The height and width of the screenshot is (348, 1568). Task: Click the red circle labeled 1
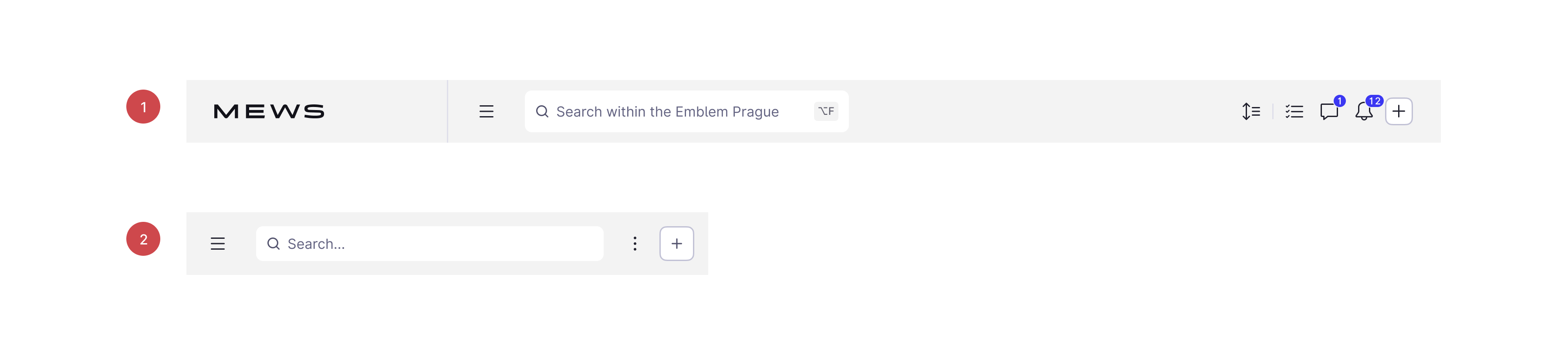(143, 107)
